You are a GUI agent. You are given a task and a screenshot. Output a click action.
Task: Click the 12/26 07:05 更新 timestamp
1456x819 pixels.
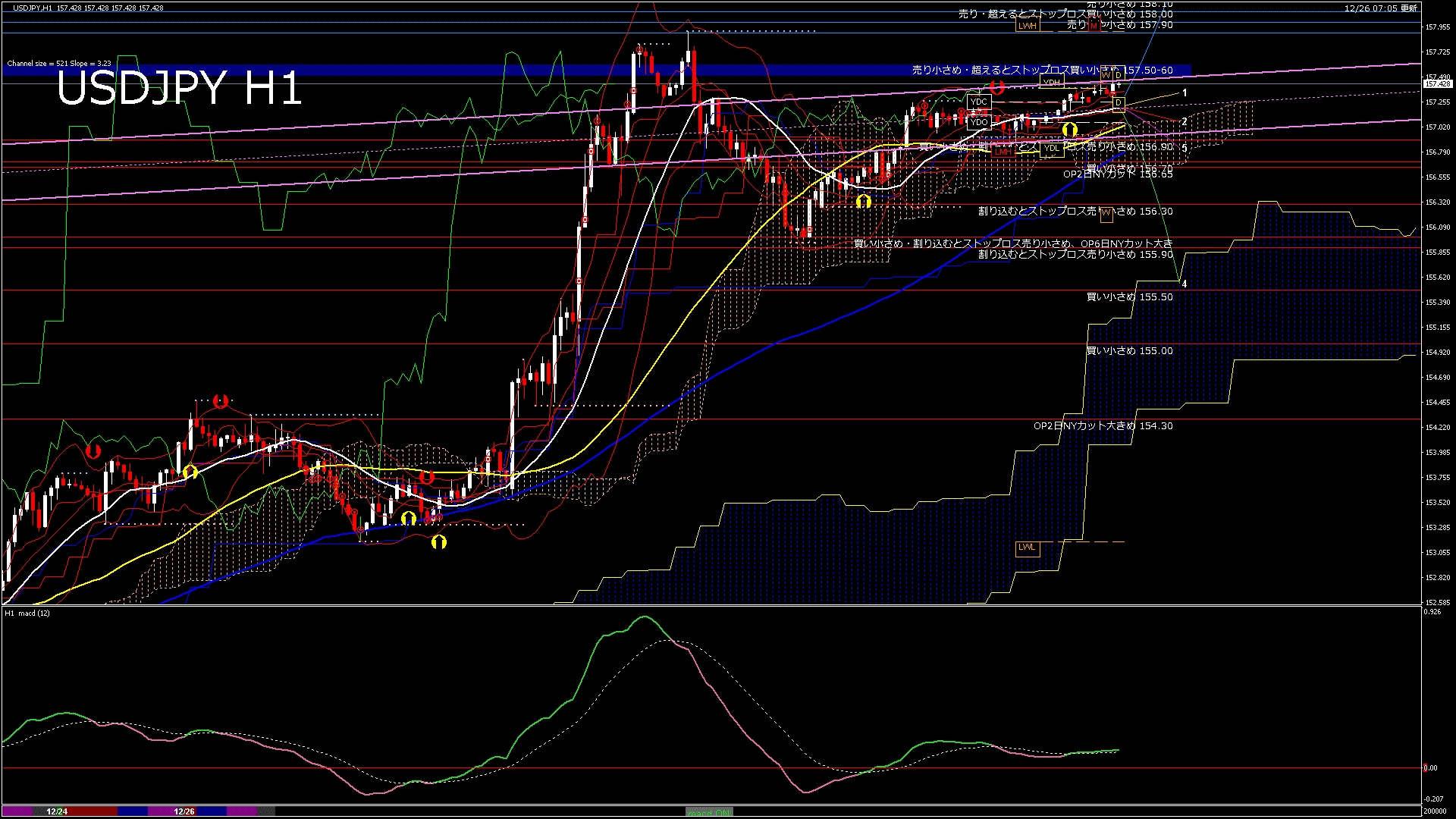click(x=1381, y=8)
